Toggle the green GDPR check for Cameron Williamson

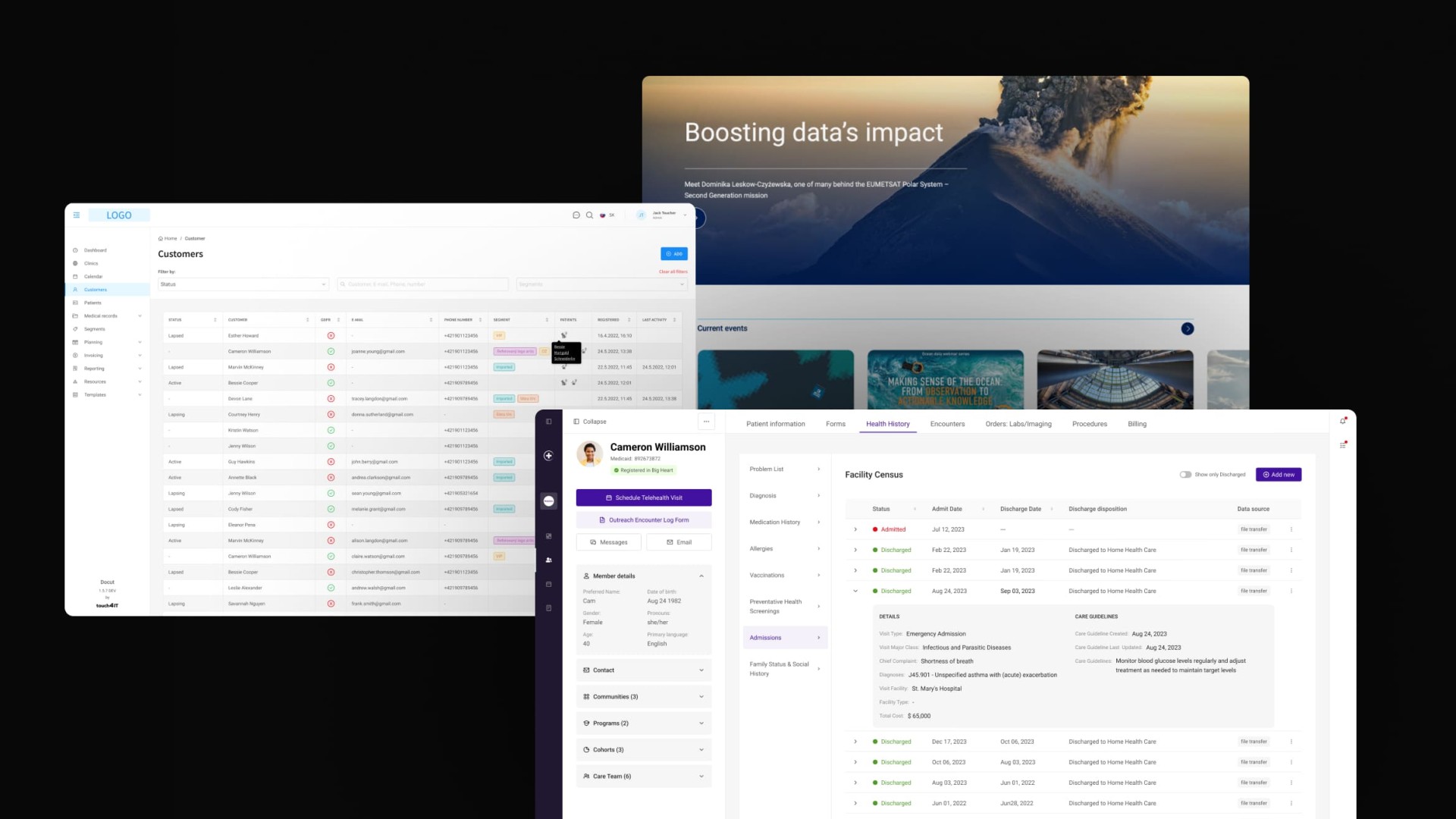[x=331, y=351]
